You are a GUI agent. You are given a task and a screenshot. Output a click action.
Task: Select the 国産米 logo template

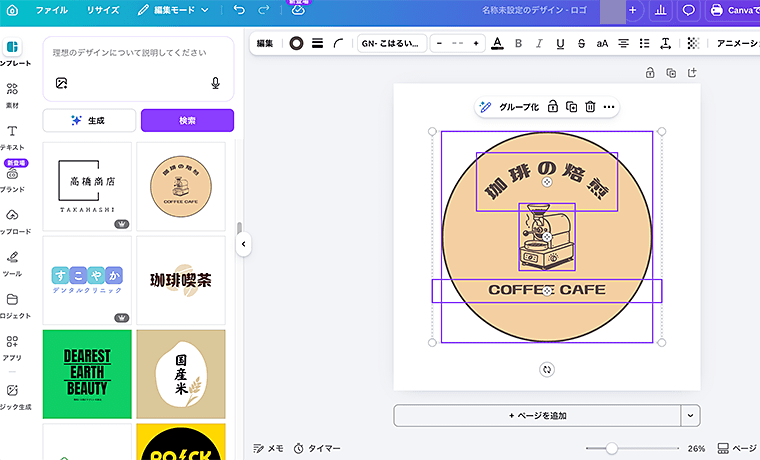[x=181, y=374]
